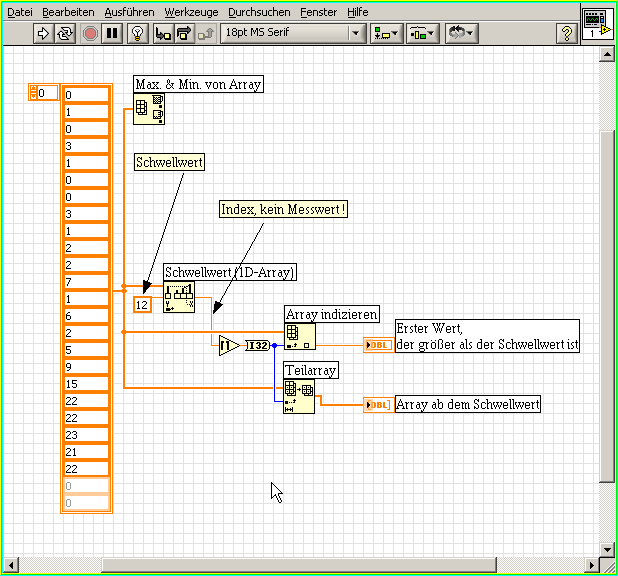Select the Max. & Min. von Array function node
Viewport: 618px width, 576px height.
pos(149,109)
